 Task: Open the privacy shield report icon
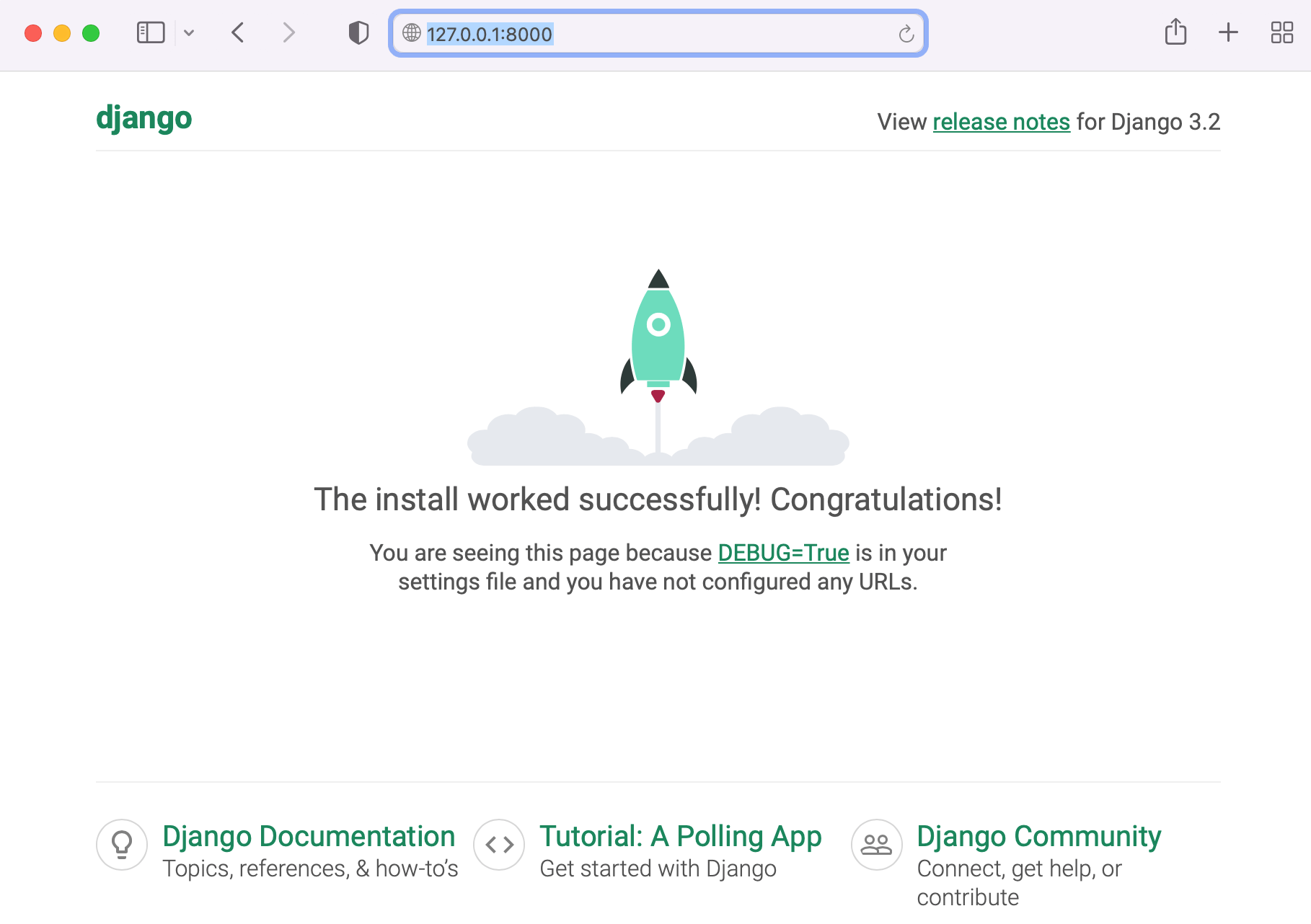pos(358,32)
